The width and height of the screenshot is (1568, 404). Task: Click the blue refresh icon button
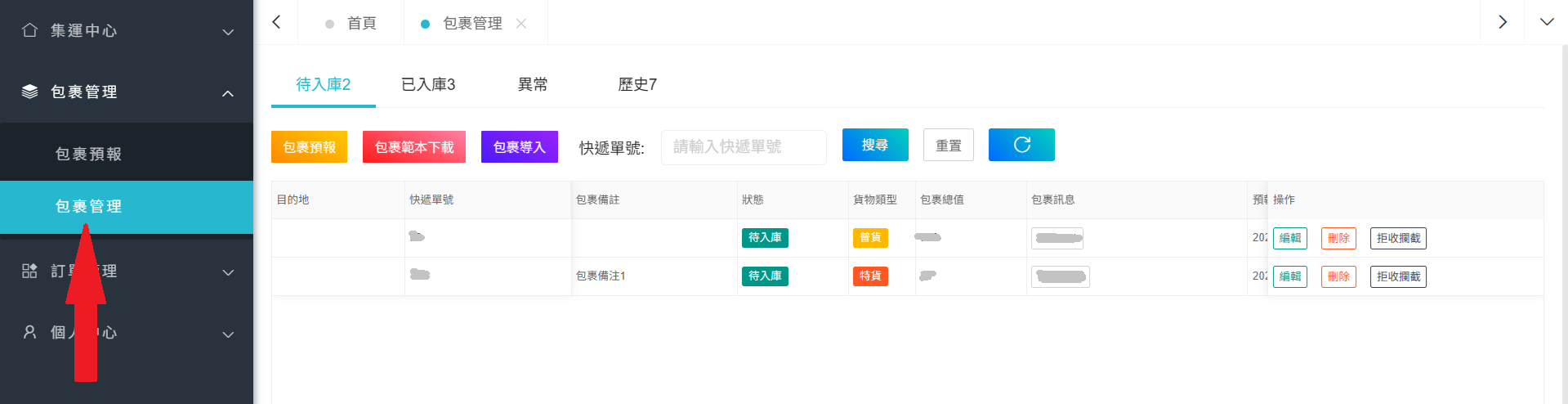1021,145
